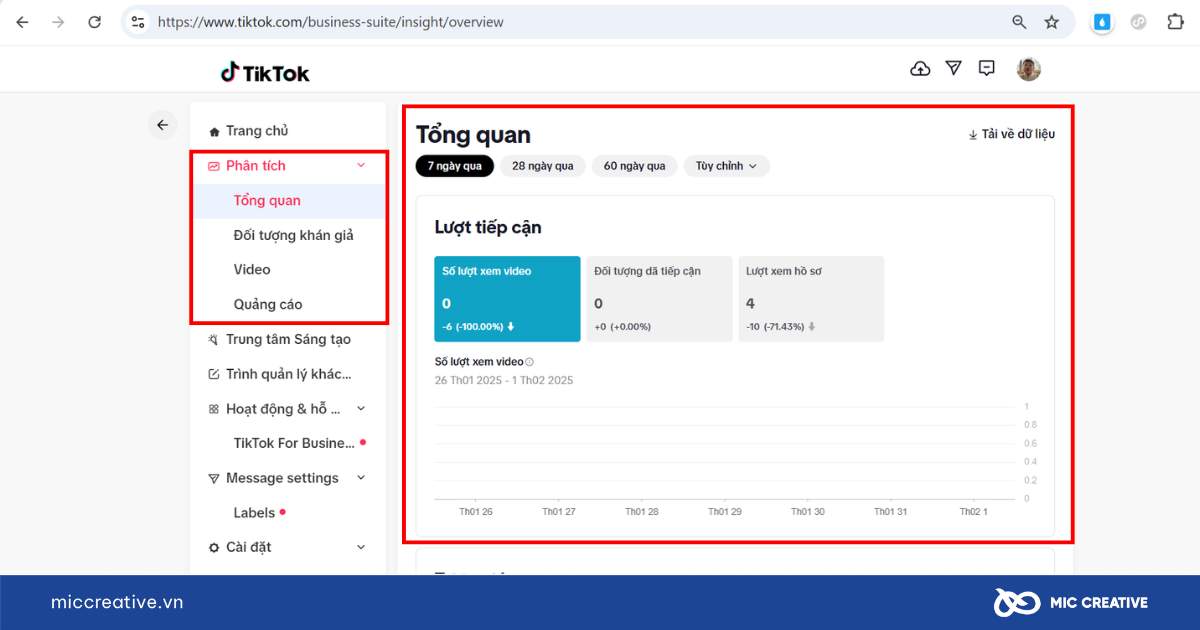Viewport: 1200px width, 630px height.
Task: Click the Hoạt động & hỗ trợ icon
Action: [x=214, y=409]
